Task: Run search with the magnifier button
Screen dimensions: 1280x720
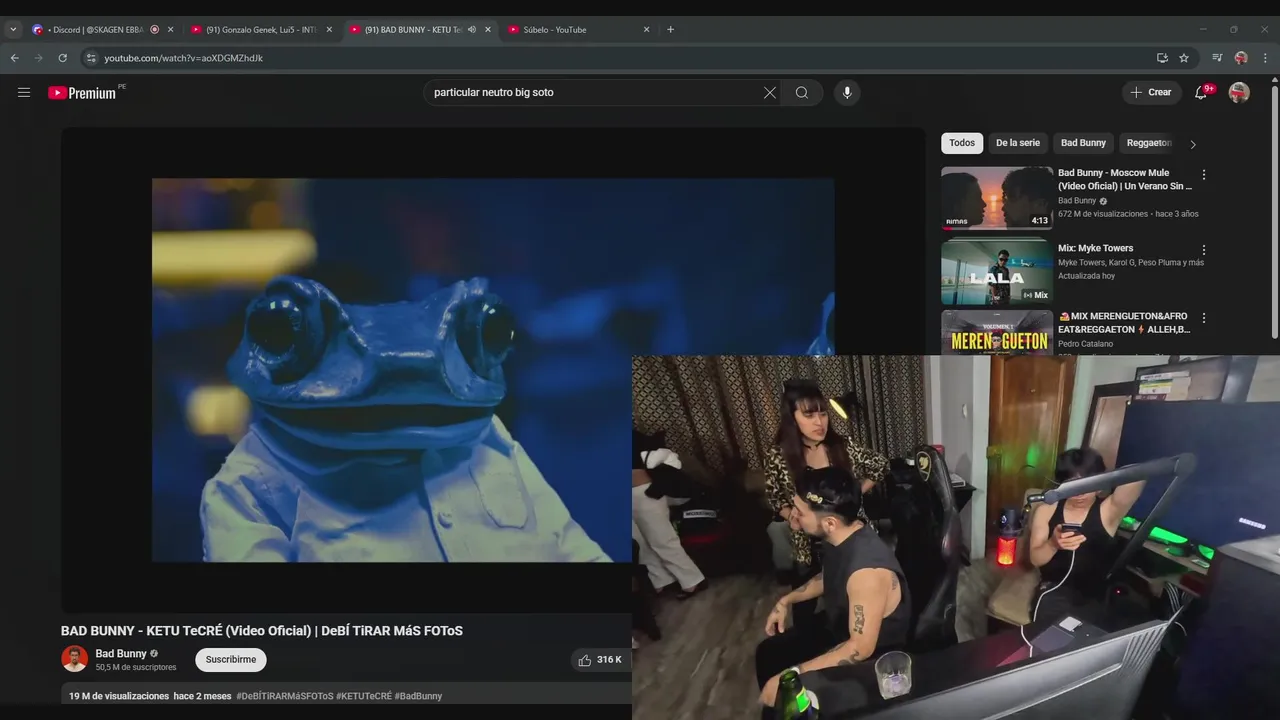Action: coord(802,92)
